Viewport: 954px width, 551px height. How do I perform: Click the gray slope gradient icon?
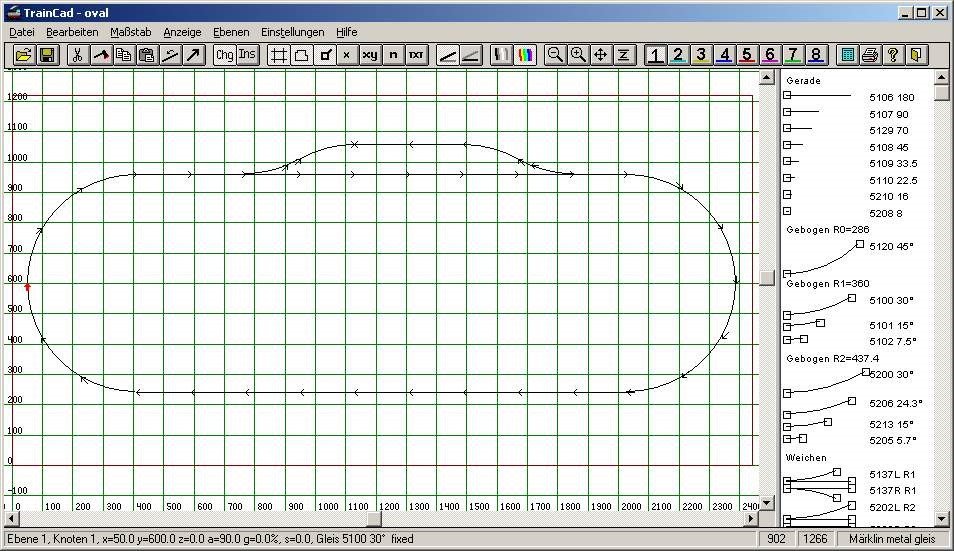[470, 55]
